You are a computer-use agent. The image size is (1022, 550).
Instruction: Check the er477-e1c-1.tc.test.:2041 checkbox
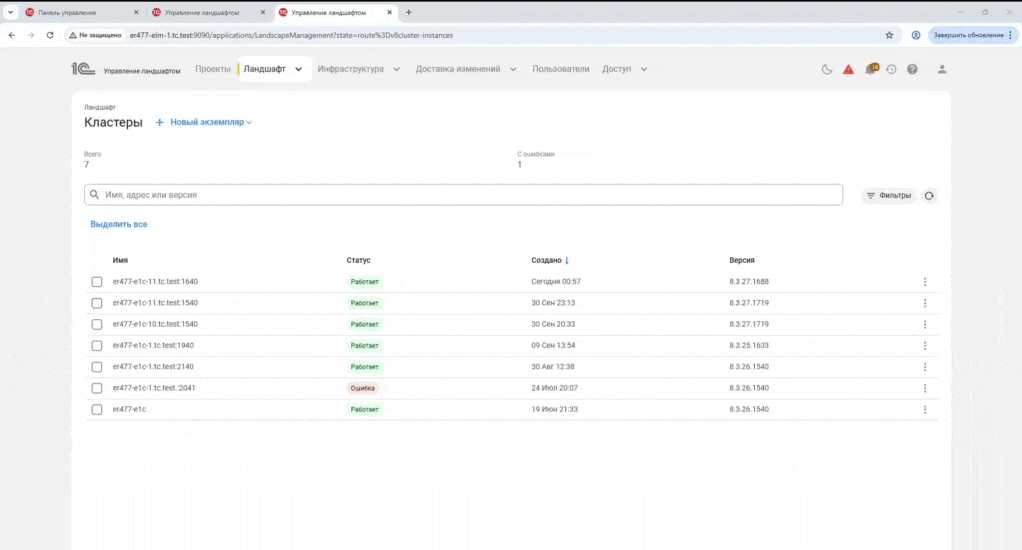[96, 388]
